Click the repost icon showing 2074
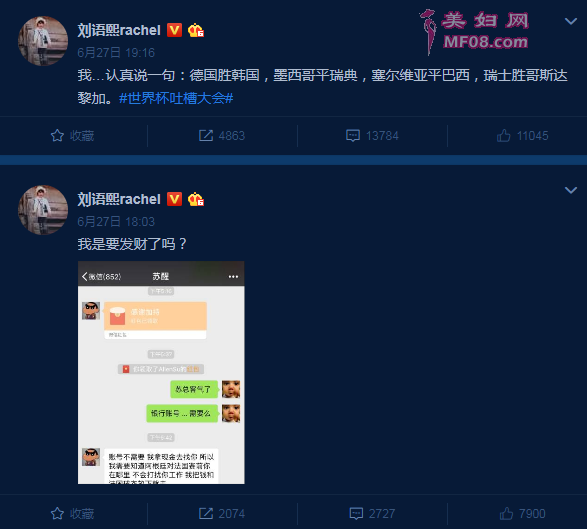Image resolution: width=587 pixels, height=529 pixels. (x=206, y=513)
